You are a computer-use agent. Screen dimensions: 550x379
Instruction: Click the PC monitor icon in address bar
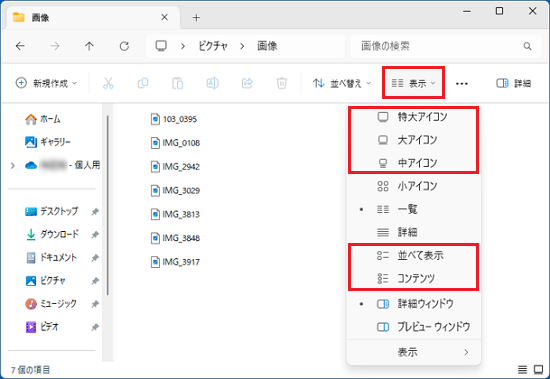click(x=161, y=46)
